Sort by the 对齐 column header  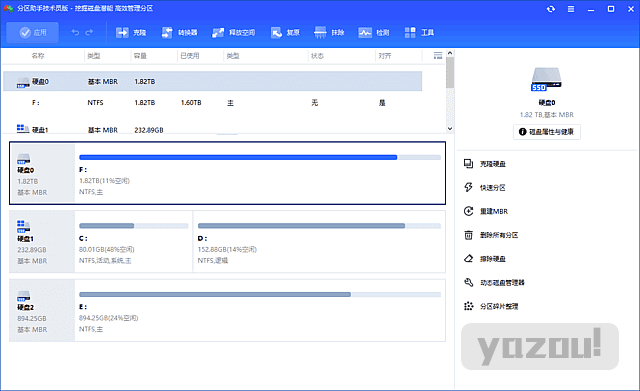[x=384, y=56]
